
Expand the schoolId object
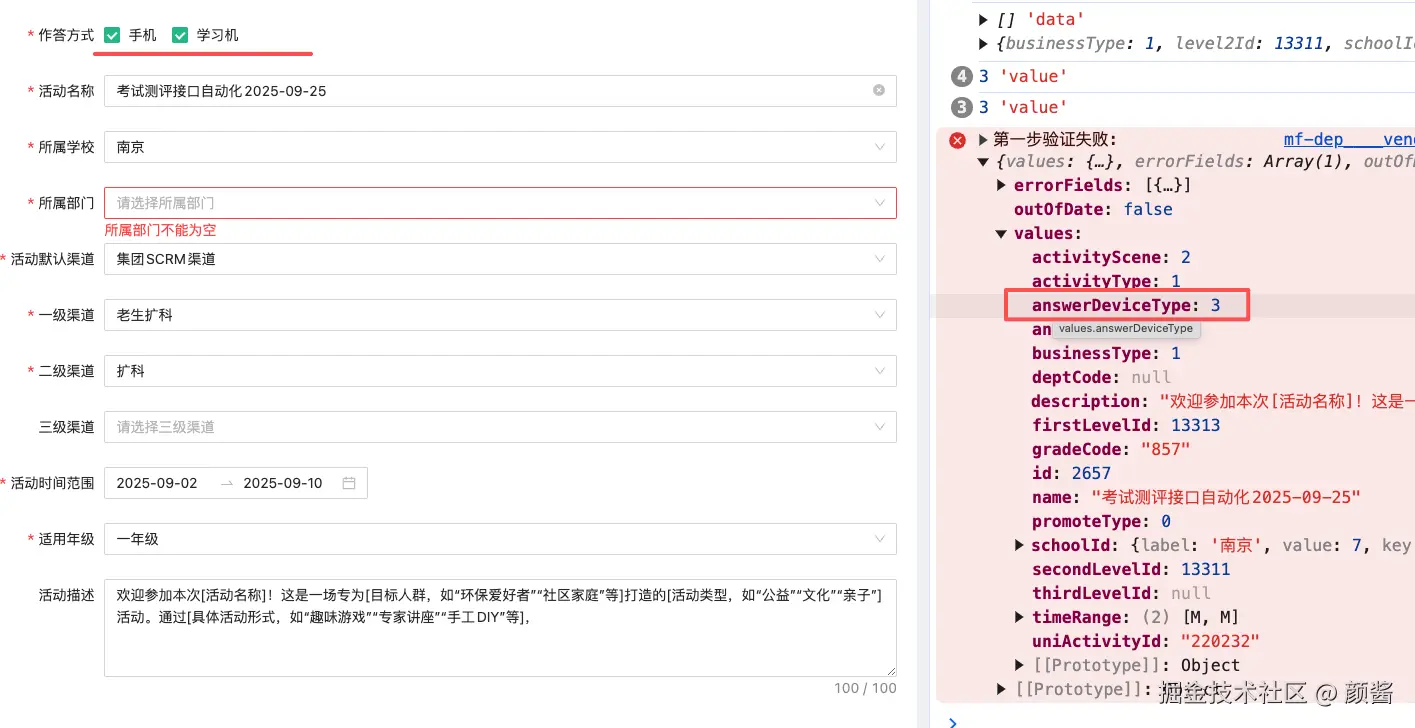pos(1019,545)
